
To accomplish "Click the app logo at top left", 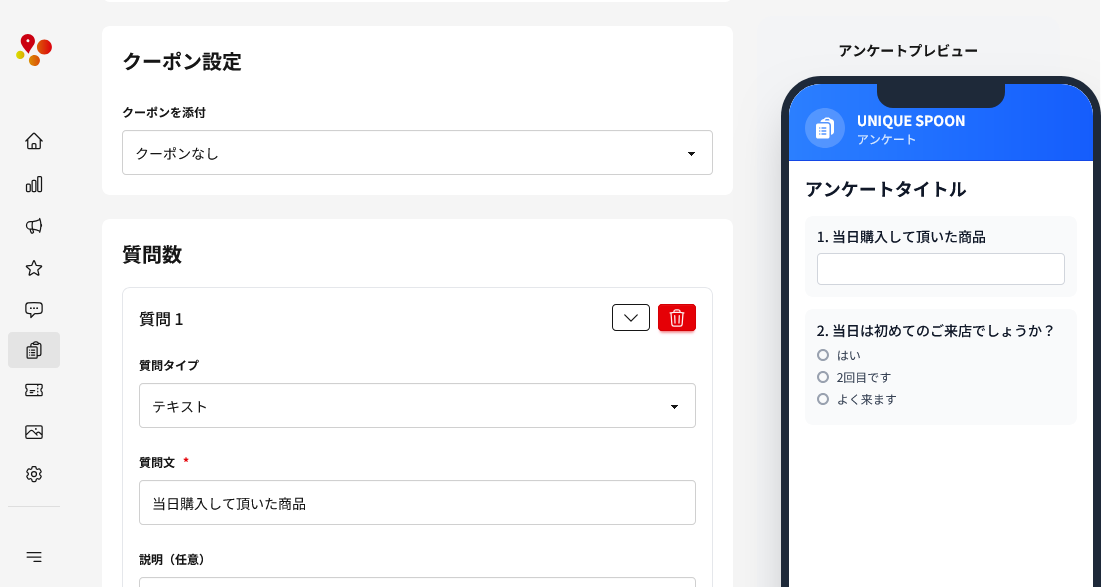I will point(34,49).
